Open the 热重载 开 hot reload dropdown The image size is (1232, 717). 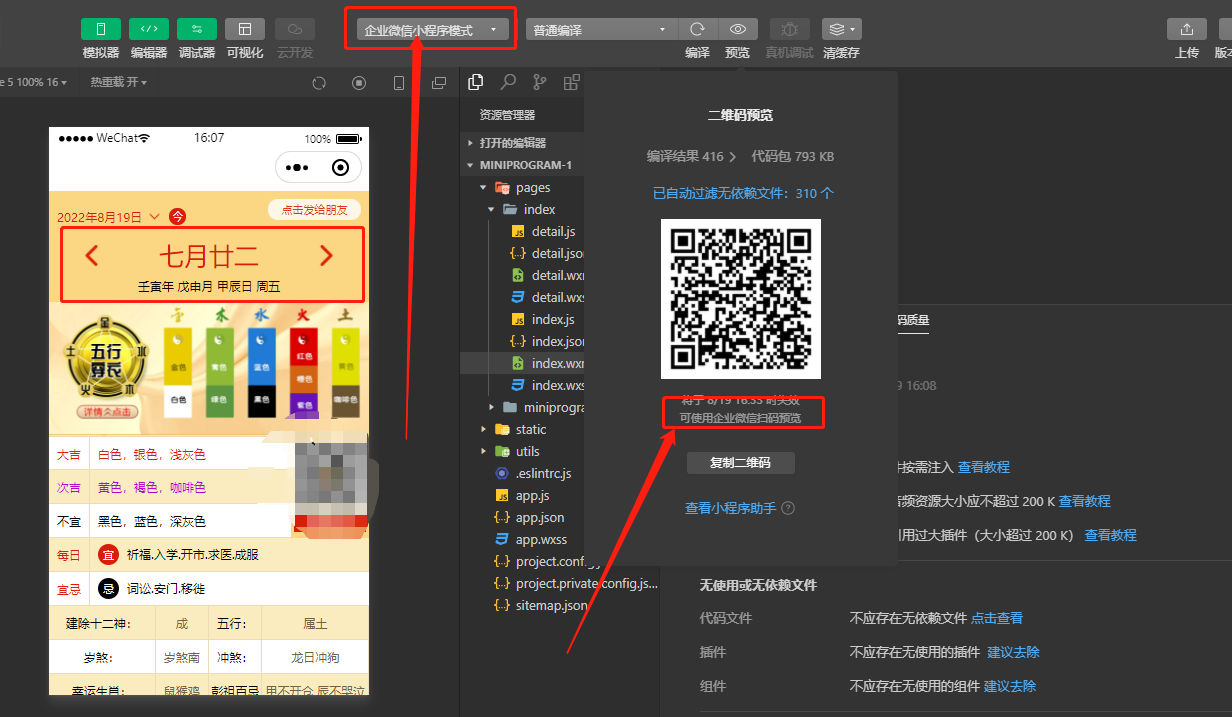point(119,82)
